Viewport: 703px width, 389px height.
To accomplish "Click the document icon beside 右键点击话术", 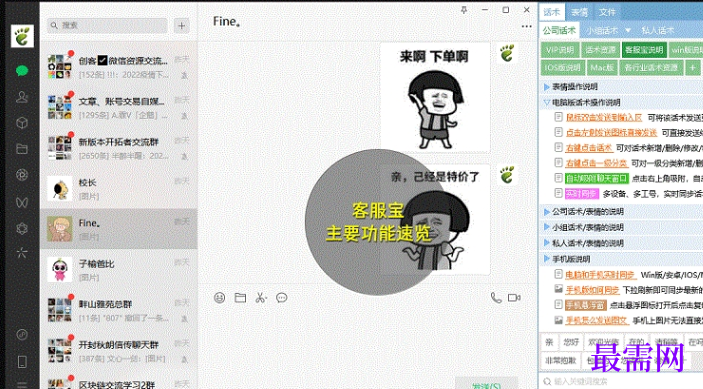I will (x=558, y=147).
